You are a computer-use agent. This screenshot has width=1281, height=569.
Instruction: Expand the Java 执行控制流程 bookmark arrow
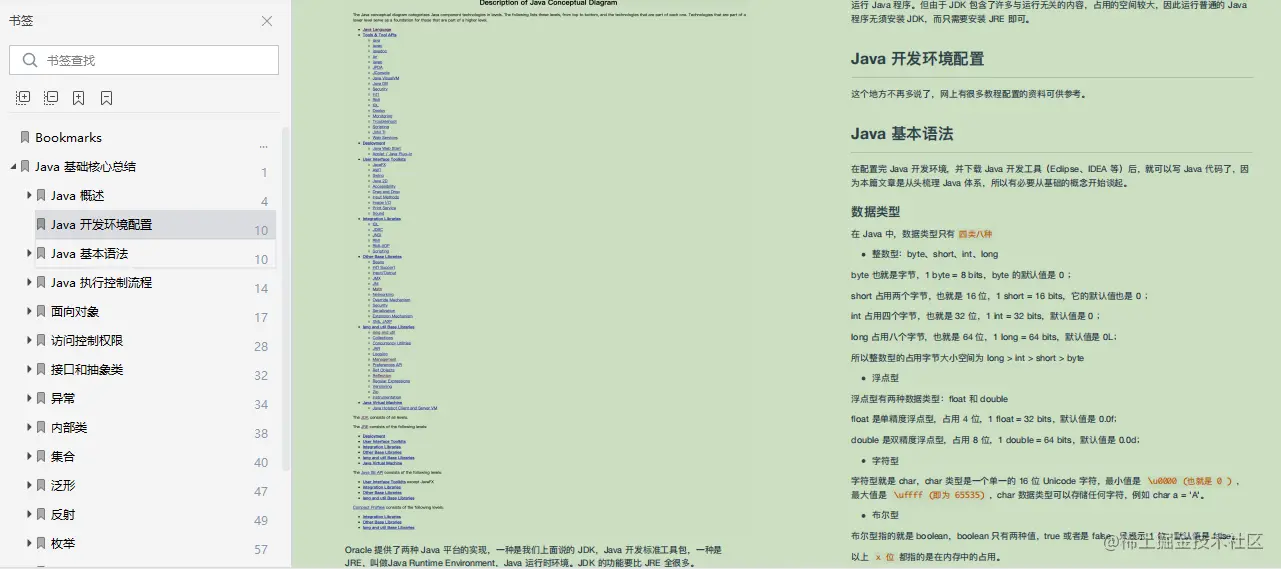click(x=29, y=283)
